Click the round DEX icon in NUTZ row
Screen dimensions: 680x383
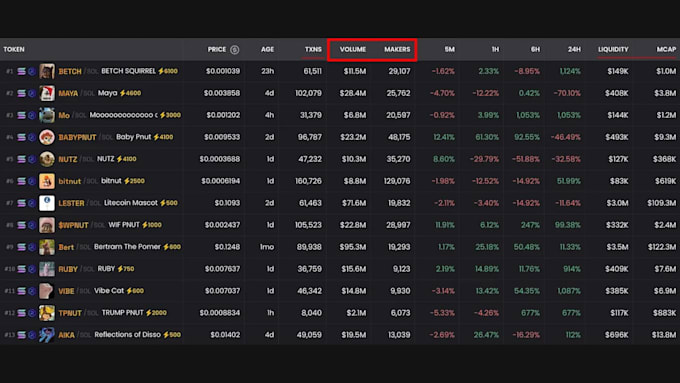(x=32, y=159)
